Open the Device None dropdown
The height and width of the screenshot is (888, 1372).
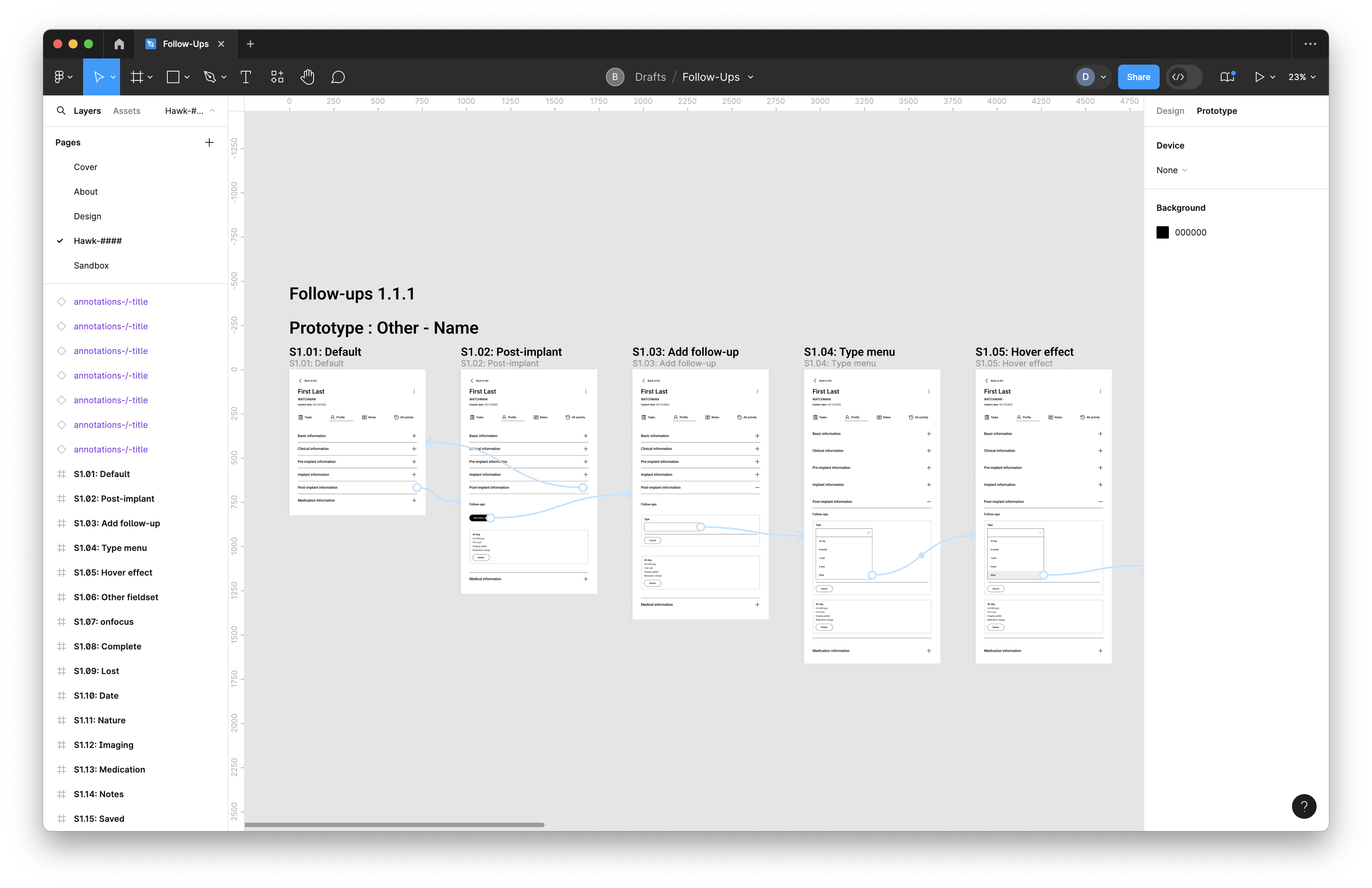pos(1172,170)
